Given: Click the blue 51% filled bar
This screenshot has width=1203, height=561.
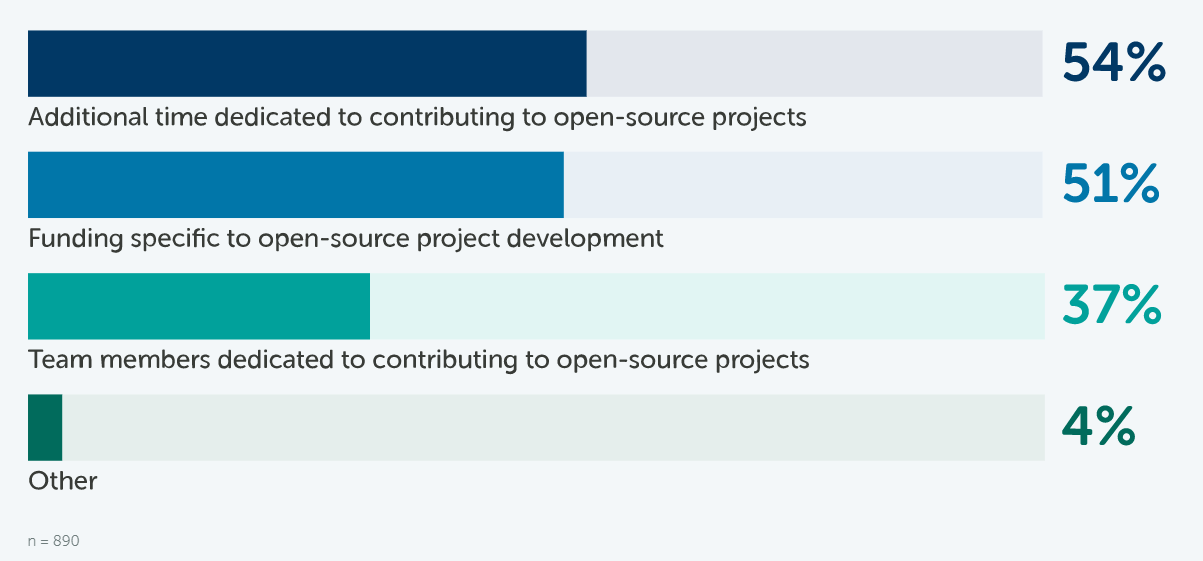Looking at the screenshot, I should coord(295,185).
